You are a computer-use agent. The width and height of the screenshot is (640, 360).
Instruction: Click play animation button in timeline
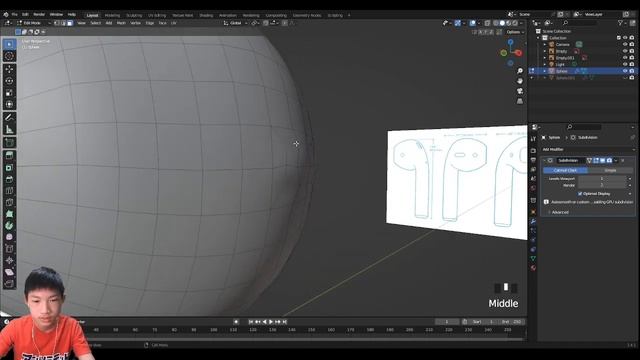271,322
